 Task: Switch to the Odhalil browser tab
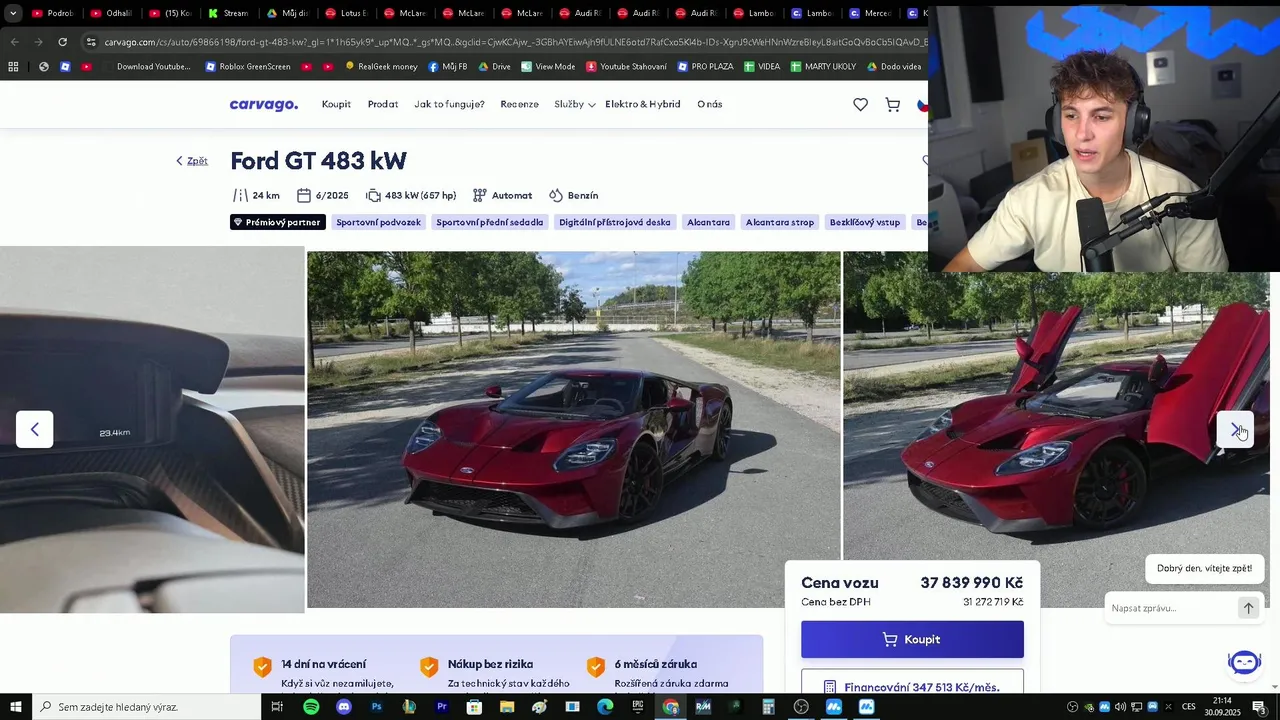tap(110, 13)
